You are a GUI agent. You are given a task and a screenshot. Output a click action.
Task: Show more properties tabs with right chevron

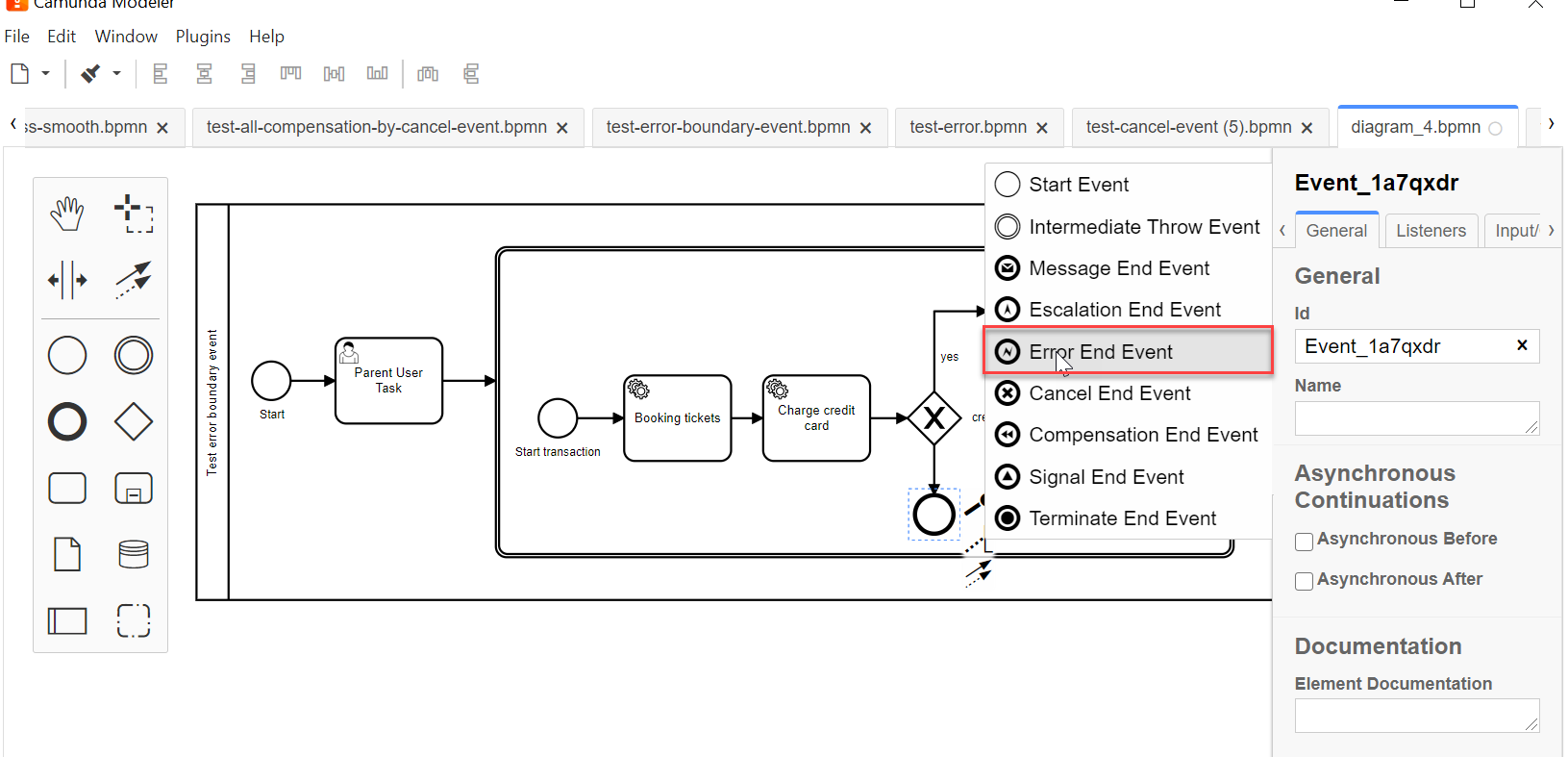pos(1551,230)
